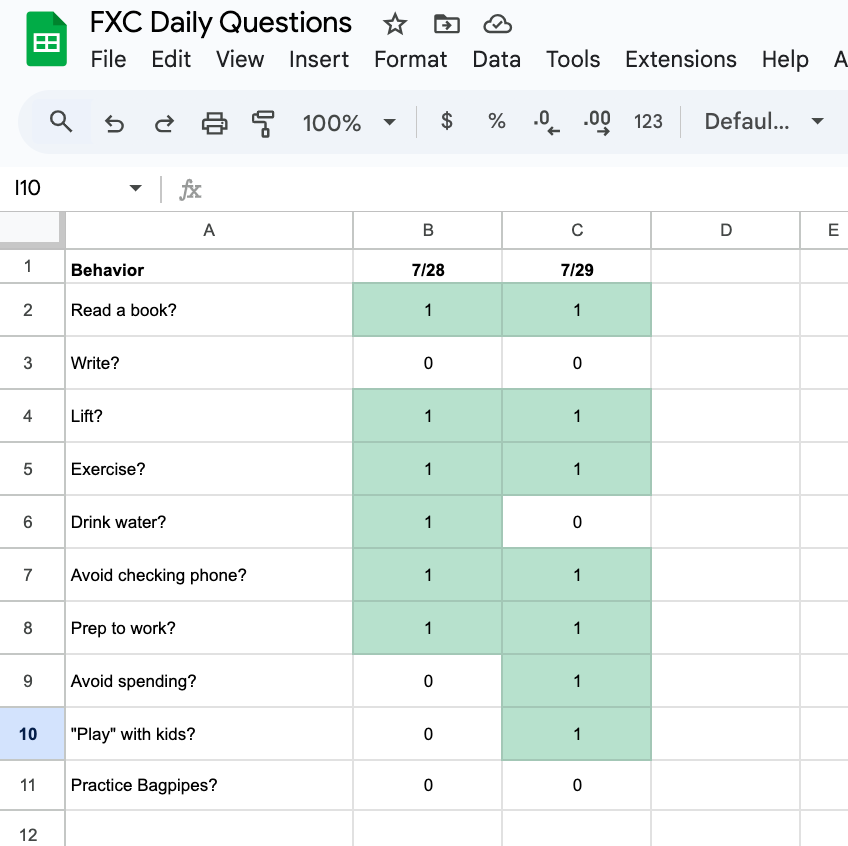
Task: Select the "Avoid spending?" cell
Action: pos(209,681)
